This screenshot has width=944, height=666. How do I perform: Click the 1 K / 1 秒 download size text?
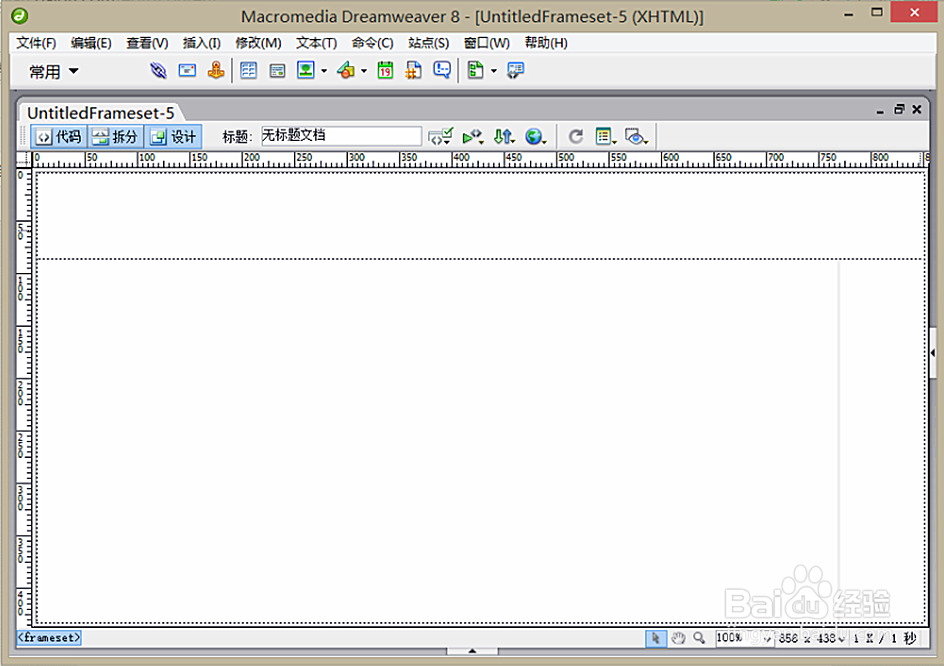coord(884,638)
